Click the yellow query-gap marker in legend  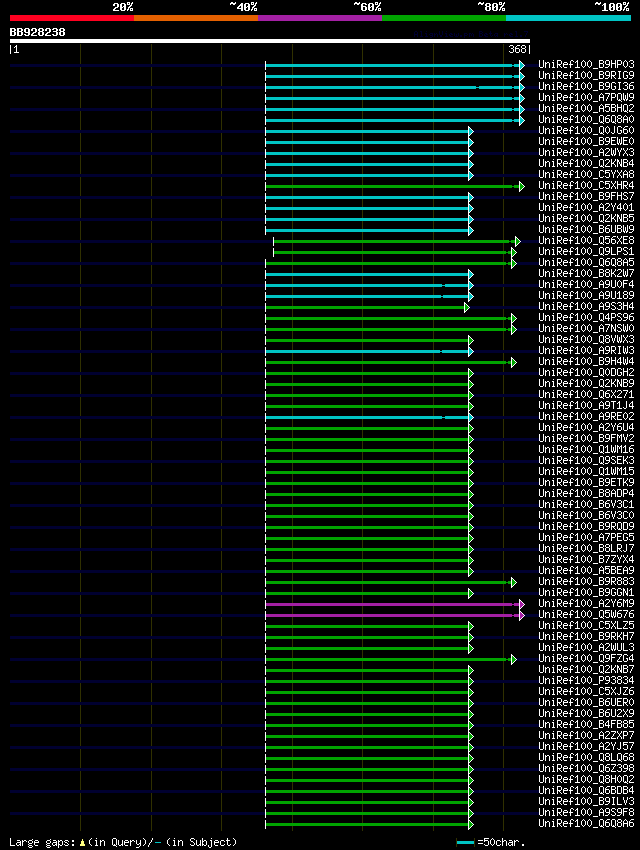82,842
